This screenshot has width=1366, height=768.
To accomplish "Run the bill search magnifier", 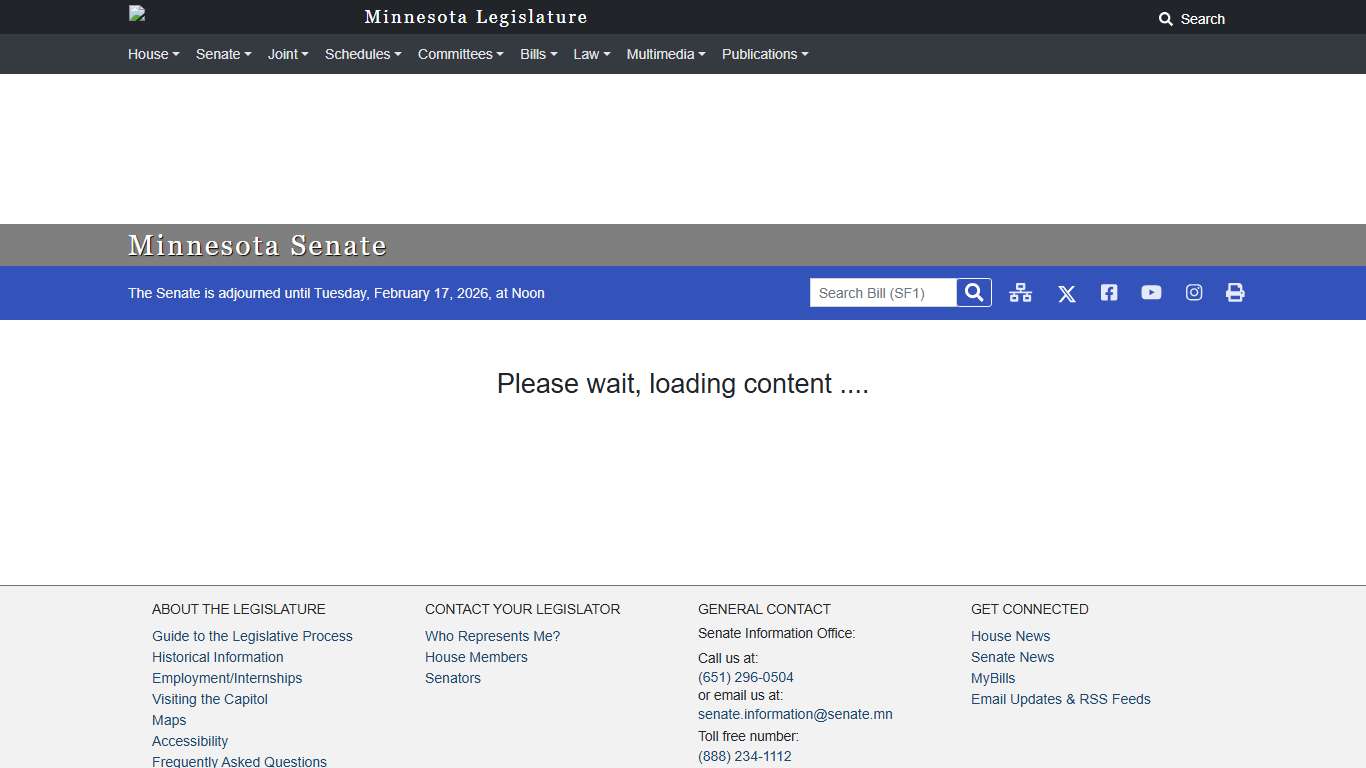I will (x=972, y=292).
